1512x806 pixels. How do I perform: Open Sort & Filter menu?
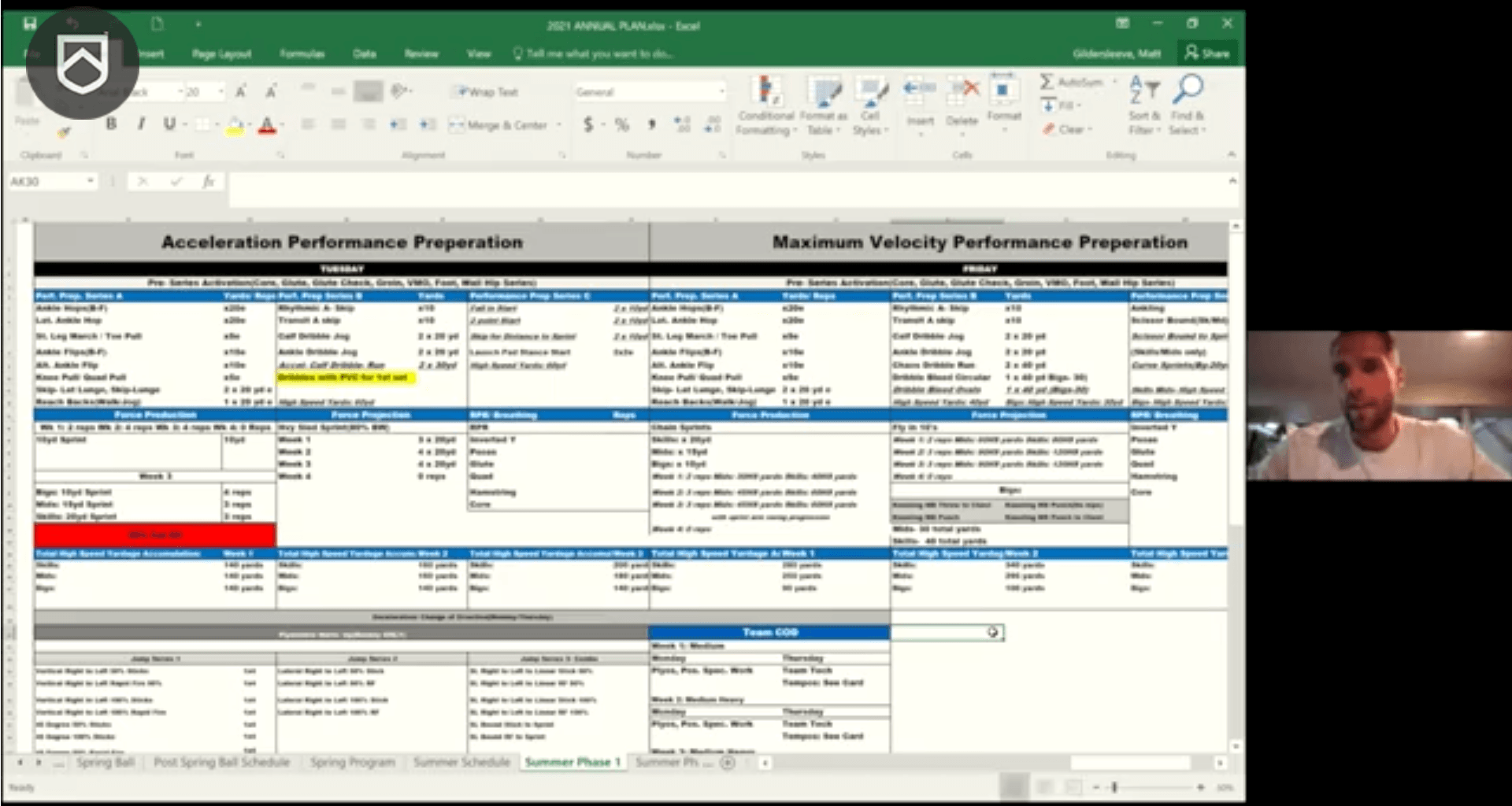click(1144, 106)
